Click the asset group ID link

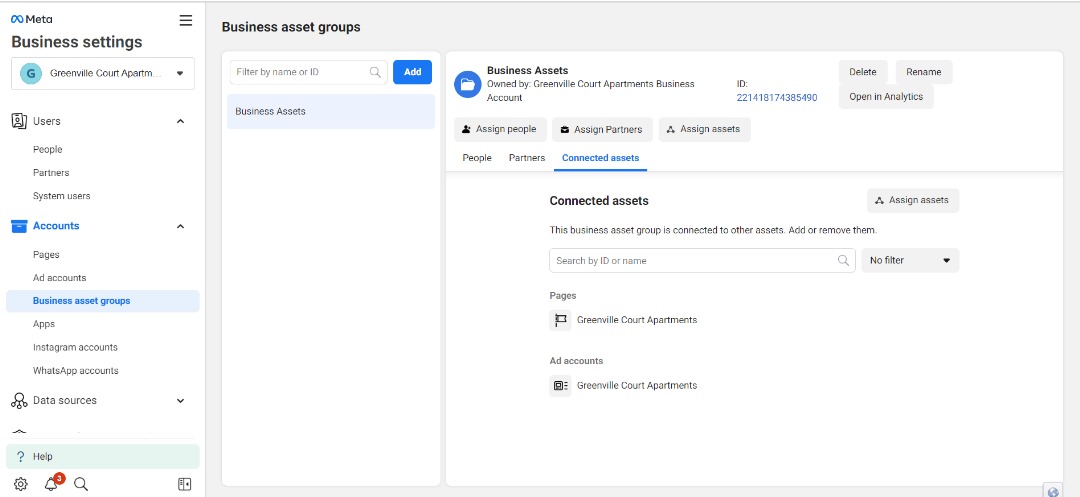click(777, 98)
